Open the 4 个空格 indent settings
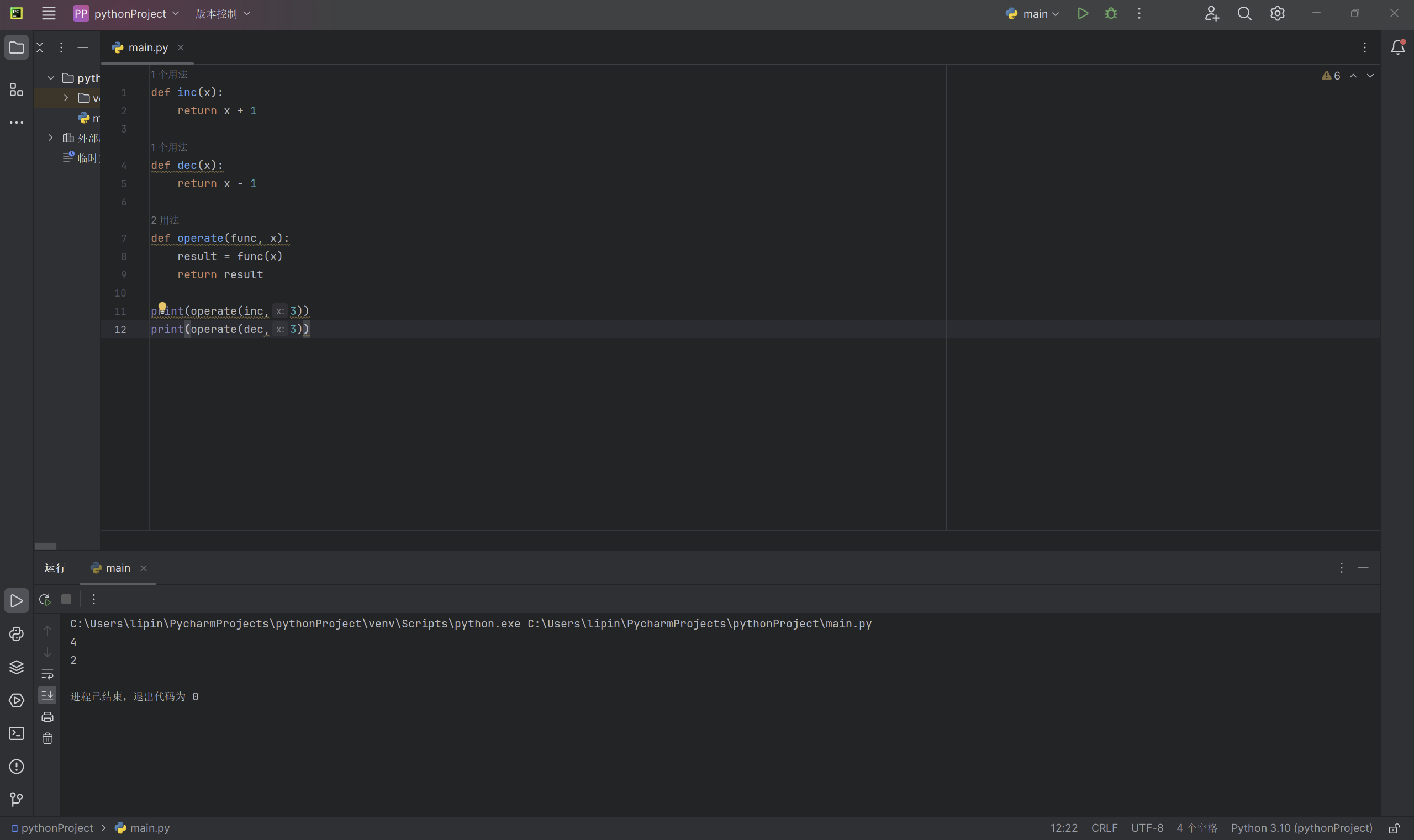 pyautogui.click(x=1196, y=828)
